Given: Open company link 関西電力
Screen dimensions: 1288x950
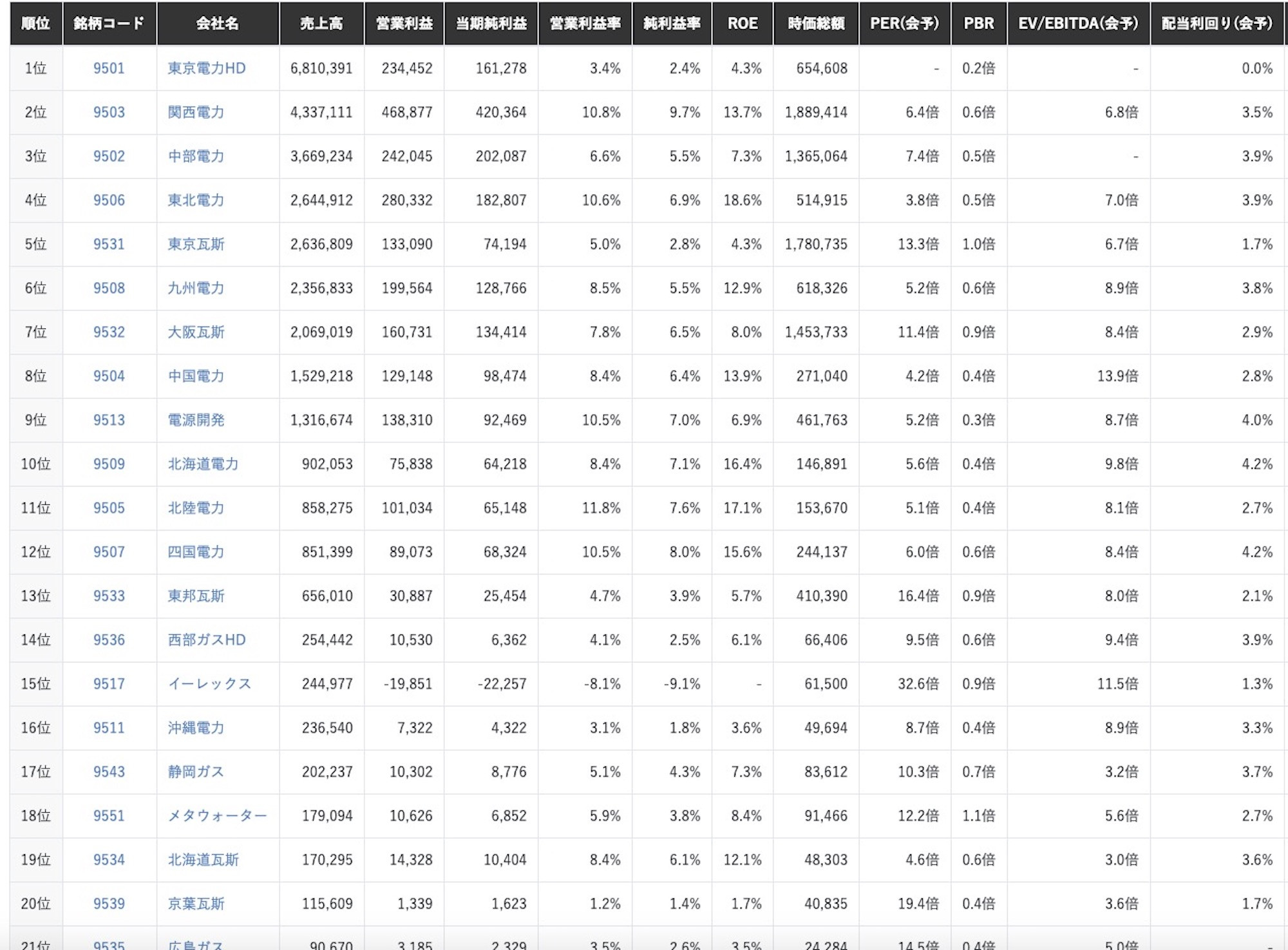Looking at the screenshot, I should point(196,112).
